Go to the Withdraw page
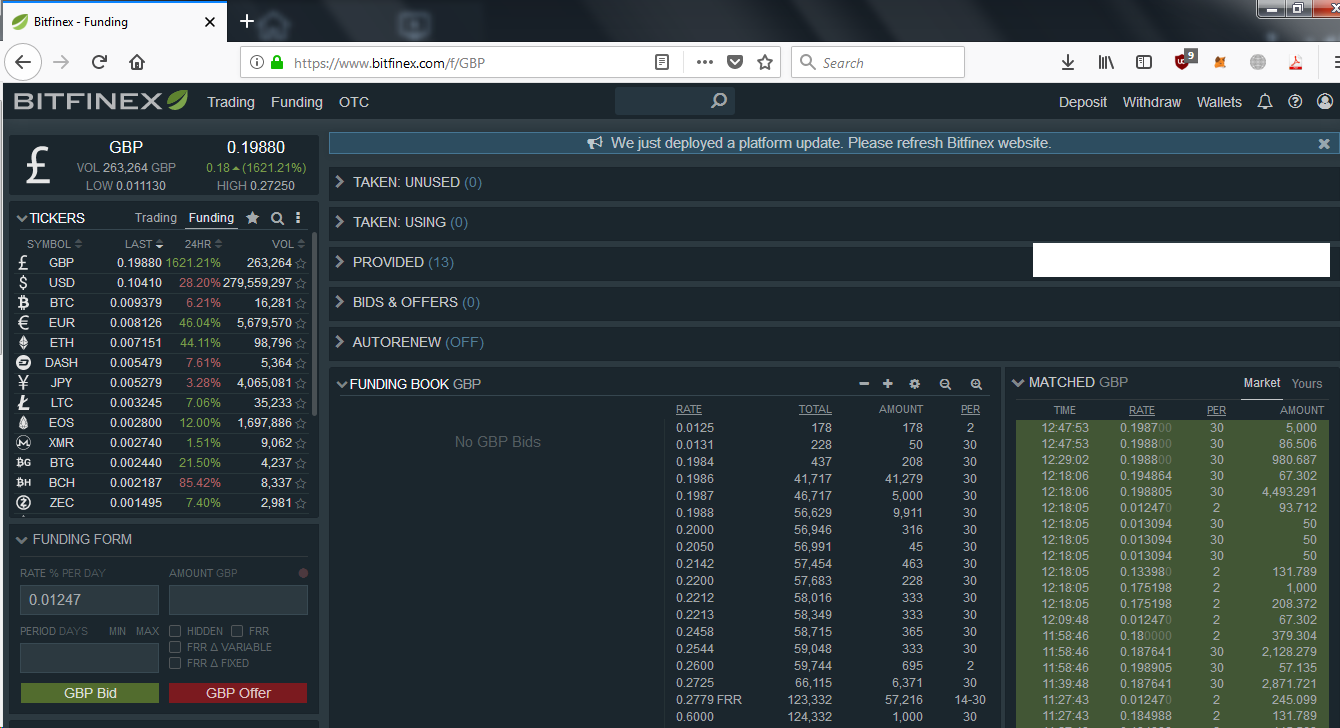Viewport: 1340px width, 728px height. 1152,102
